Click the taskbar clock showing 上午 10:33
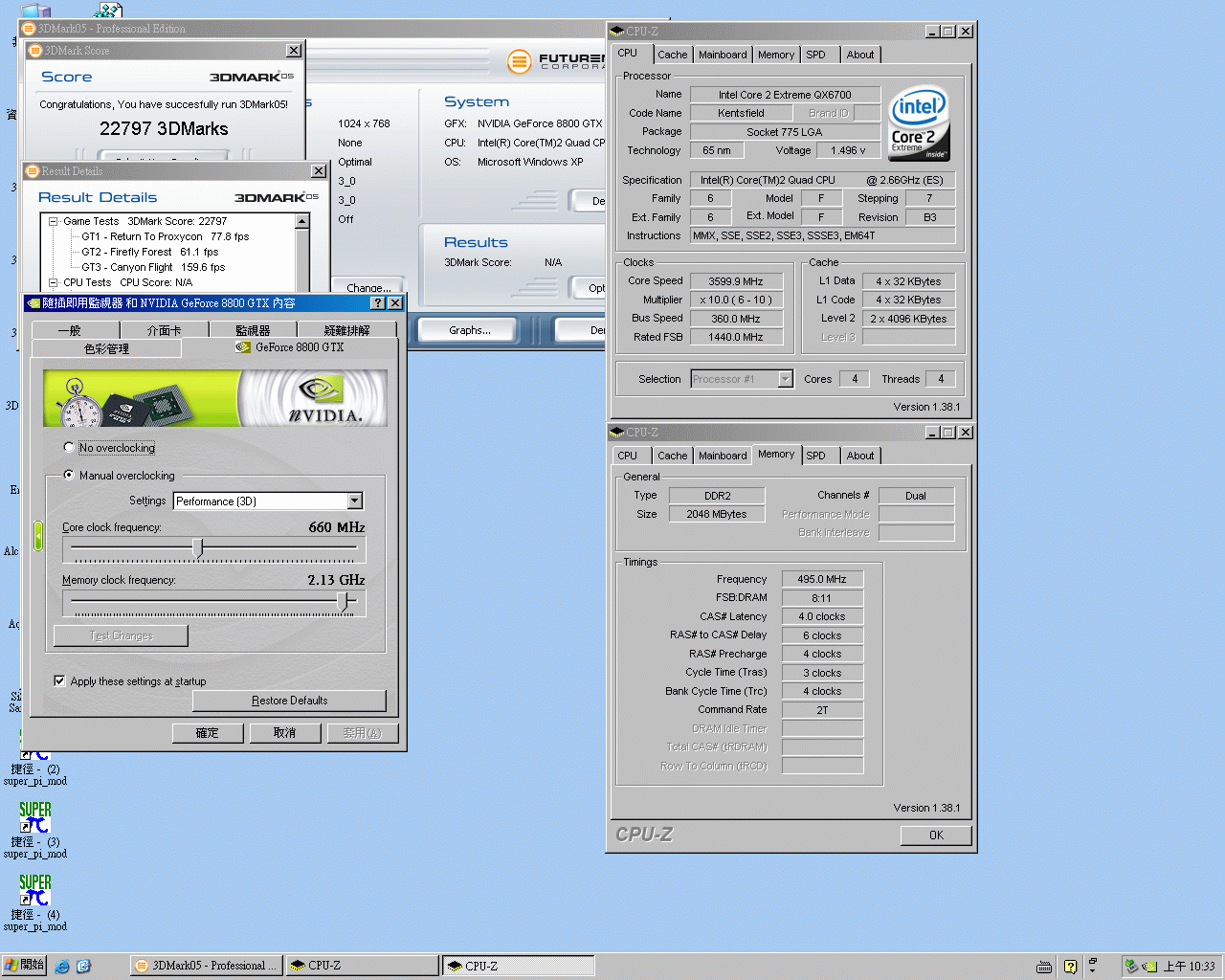 (x=1189, y=967)
